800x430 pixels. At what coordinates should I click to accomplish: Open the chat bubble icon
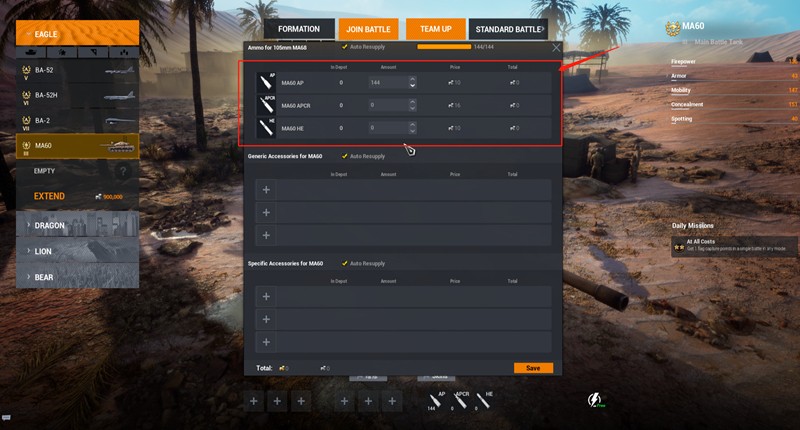6,418
